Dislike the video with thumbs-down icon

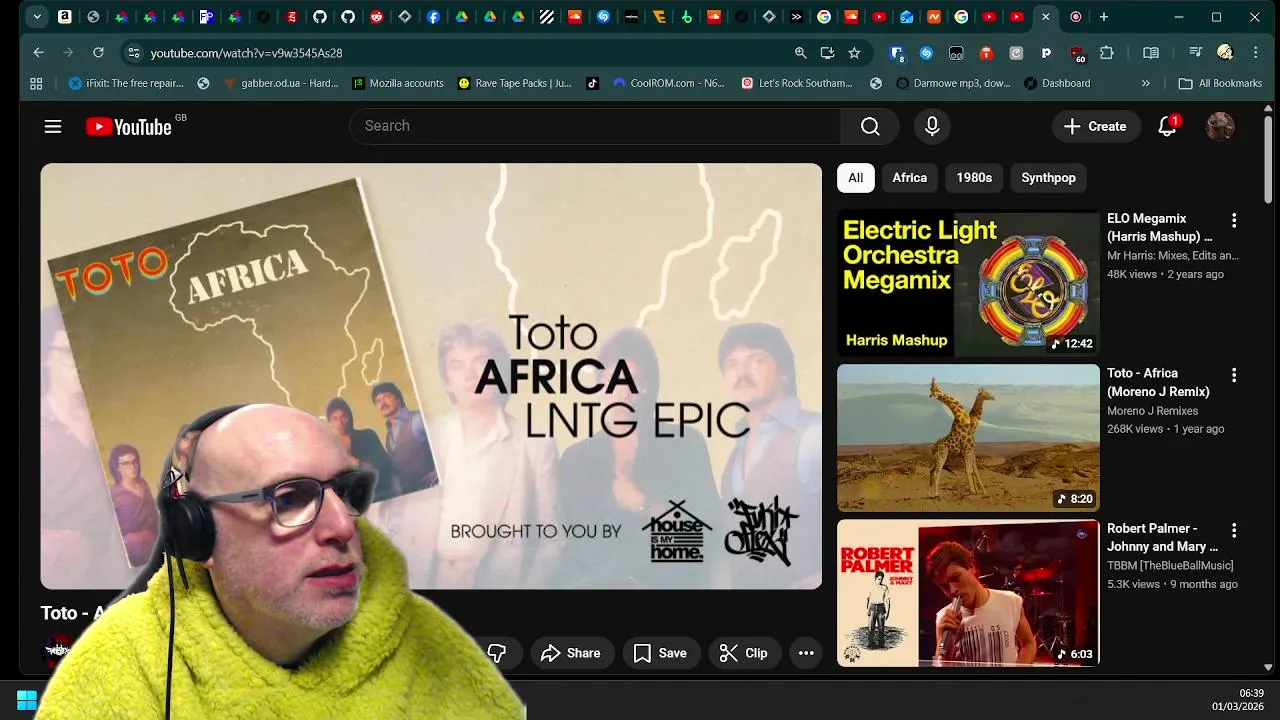point(497,653)
